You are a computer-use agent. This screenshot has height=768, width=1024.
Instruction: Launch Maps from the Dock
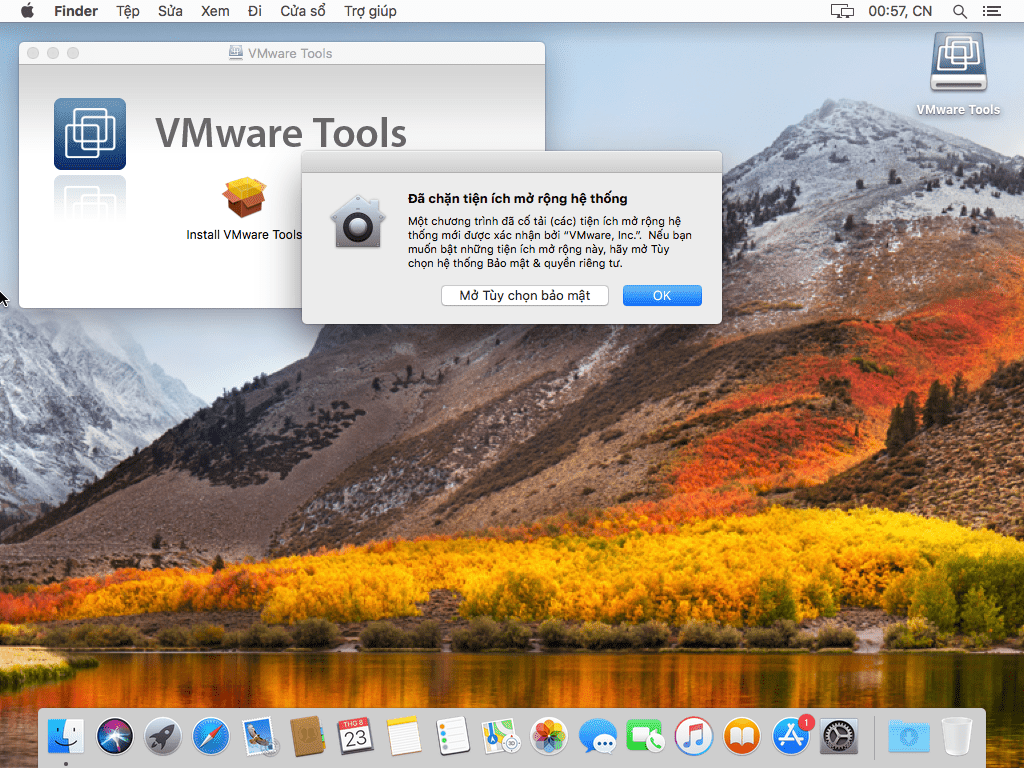click(x=500, y=736)
